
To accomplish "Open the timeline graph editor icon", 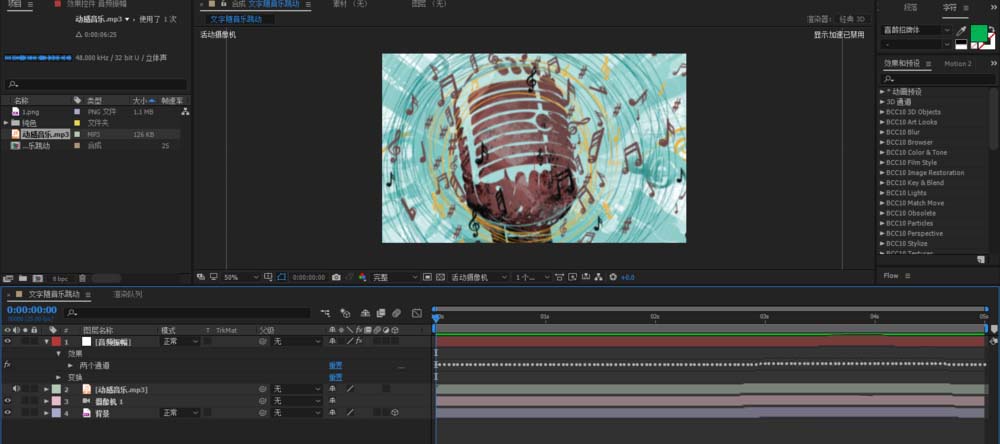I will click(416, 313).
